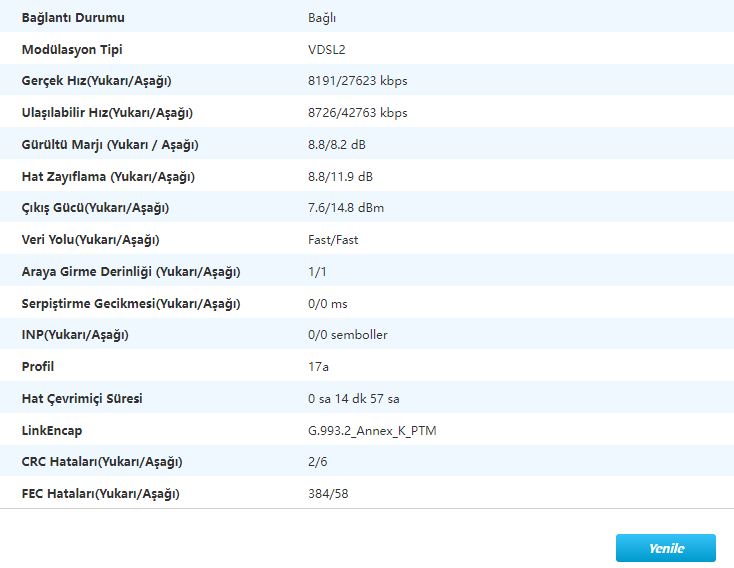Select the '0/0 ms' delay value
Viewport: 734px width, 568px height.
click(328, 304)
